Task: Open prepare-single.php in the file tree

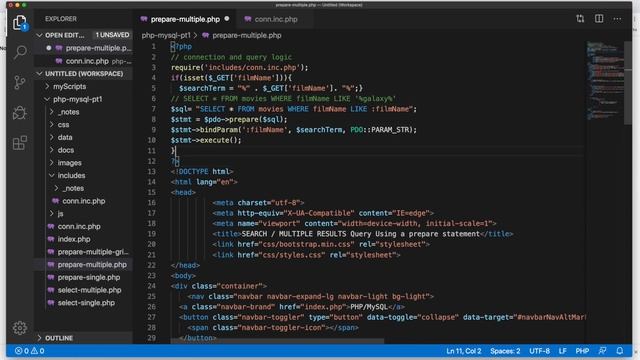Action: [x=89, y=277]
